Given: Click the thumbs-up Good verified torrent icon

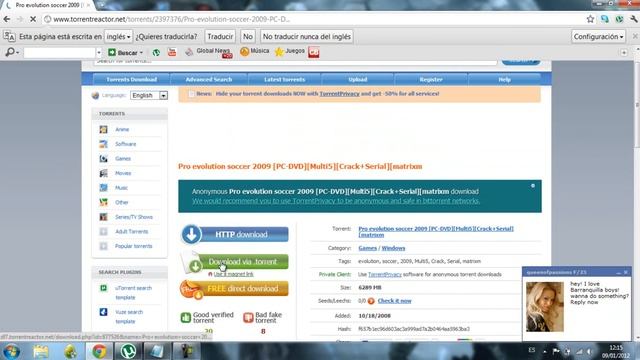Looking at the screenshot, I should point(186,318).
